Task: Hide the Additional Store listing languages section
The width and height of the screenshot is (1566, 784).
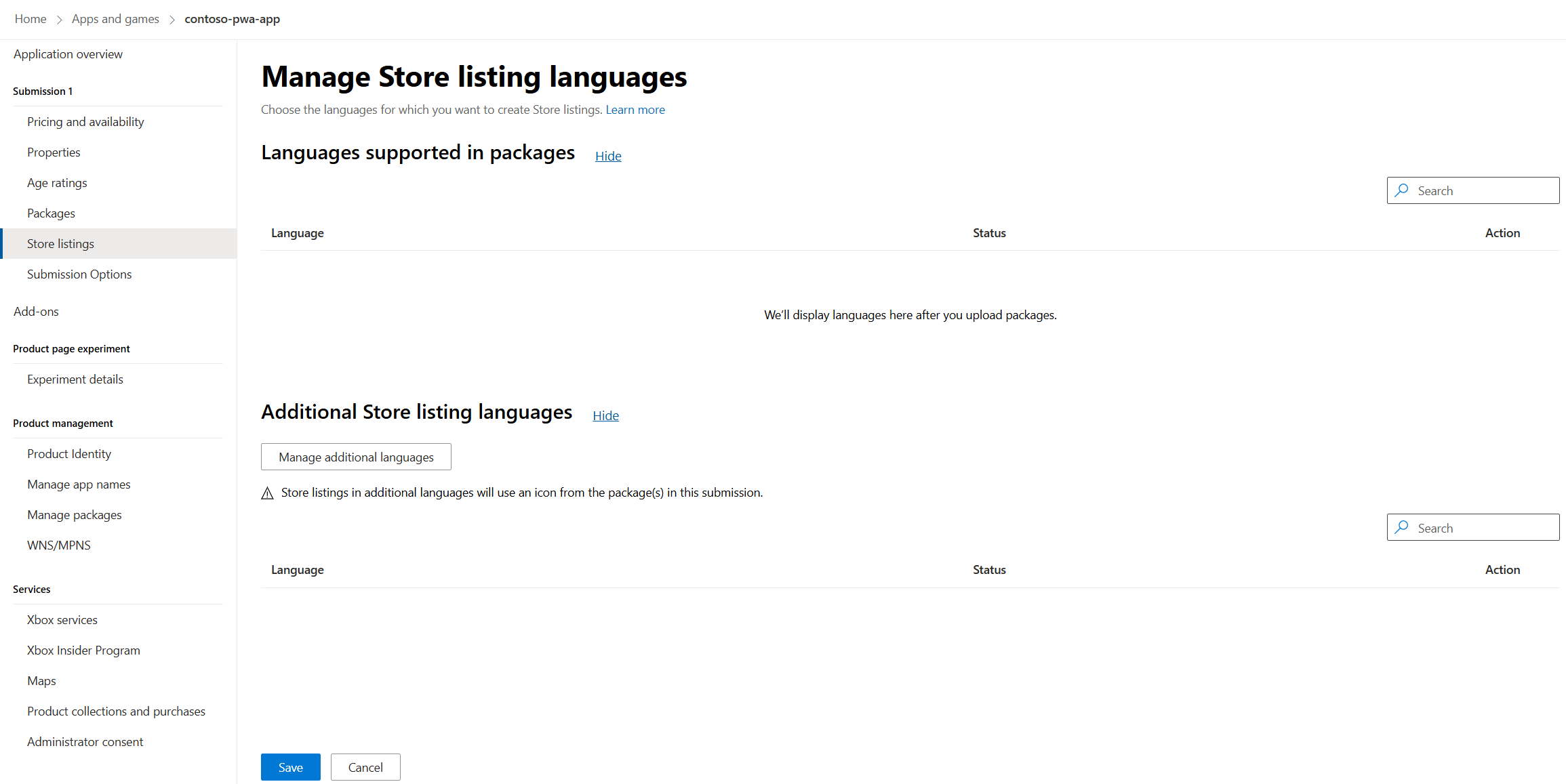Action: 605,415
